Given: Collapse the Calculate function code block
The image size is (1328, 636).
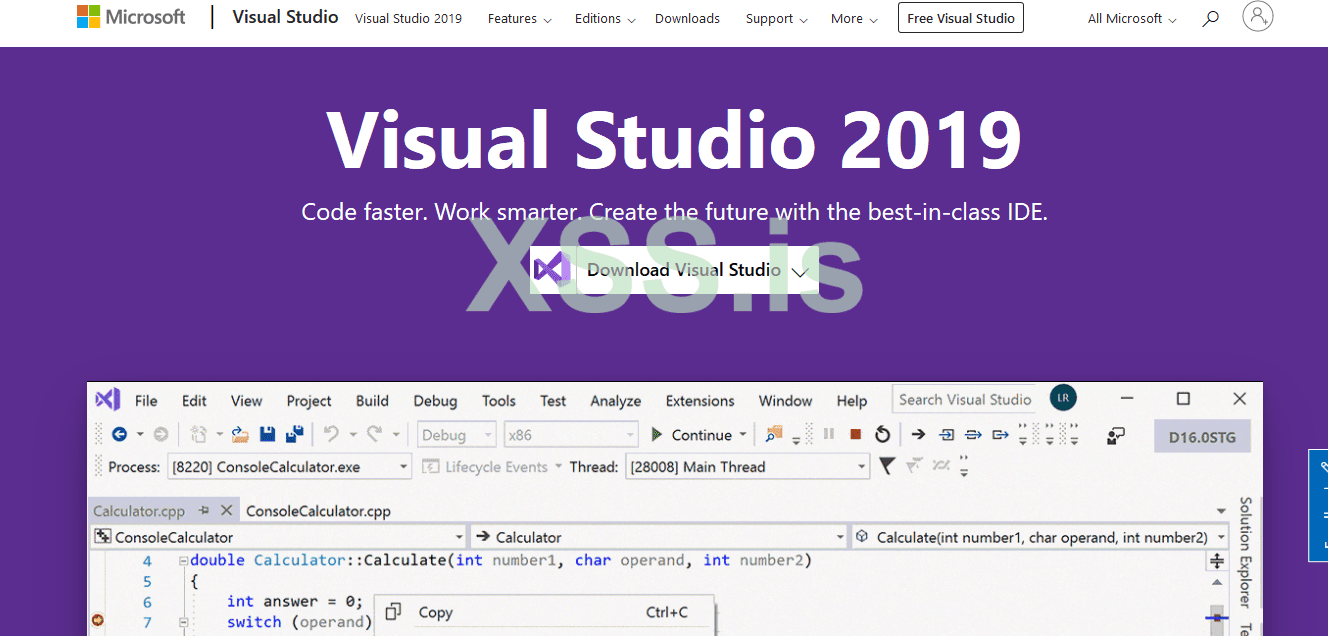Looking at the screenshot, I should point(183,561).
